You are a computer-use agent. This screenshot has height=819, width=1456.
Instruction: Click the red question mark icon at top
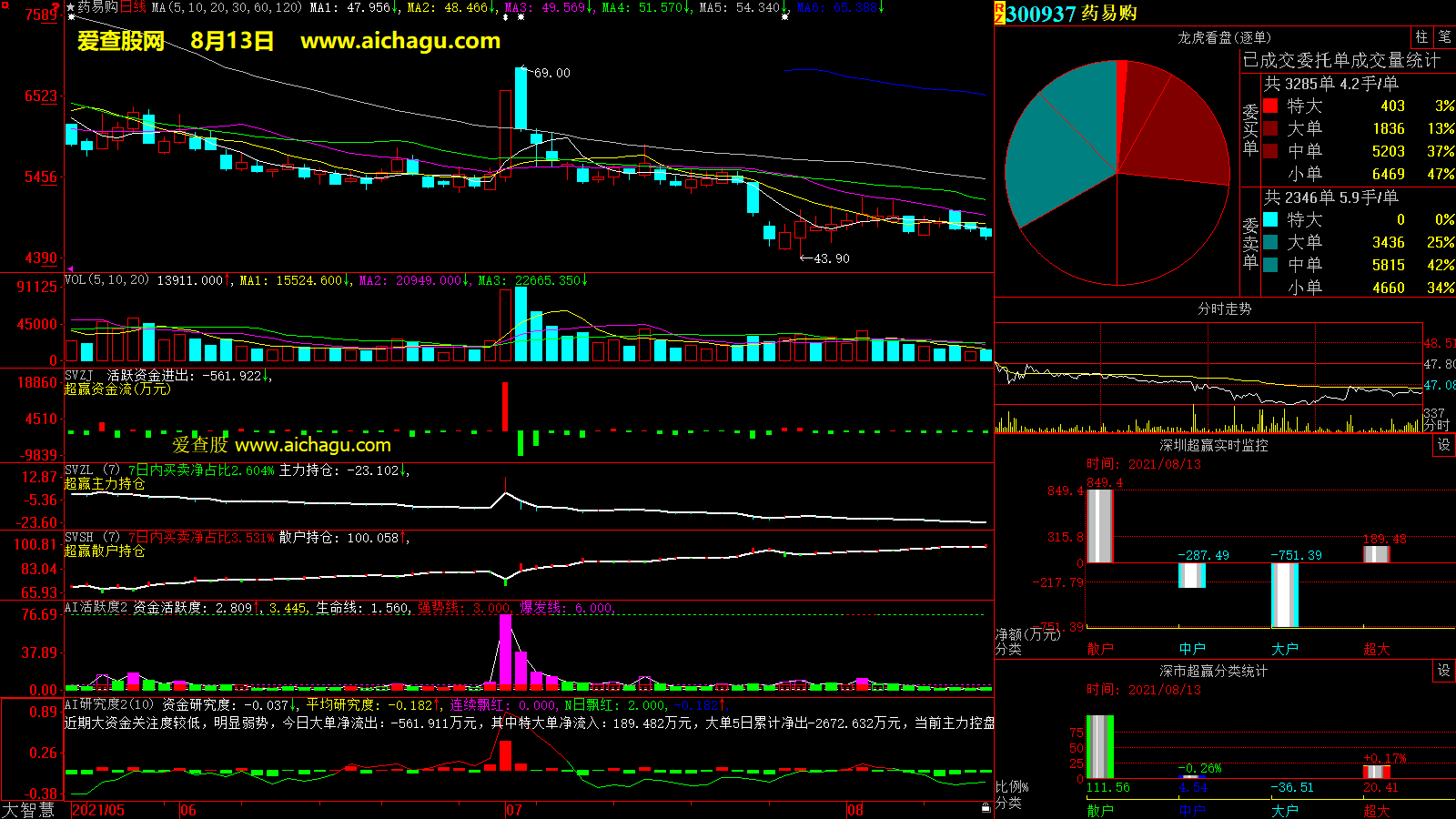click(56, 7)
